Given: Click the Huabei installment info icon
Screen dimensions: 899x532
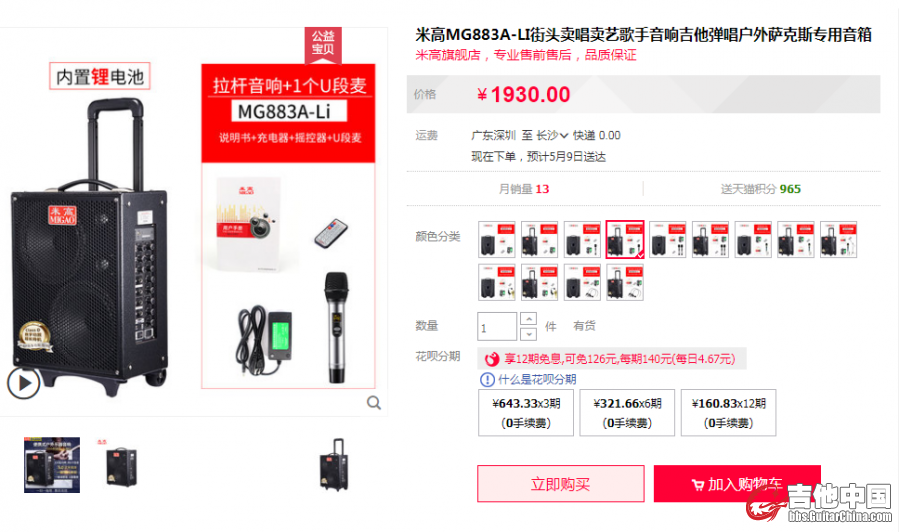Looking at the screenshot, I should [487, 380].
